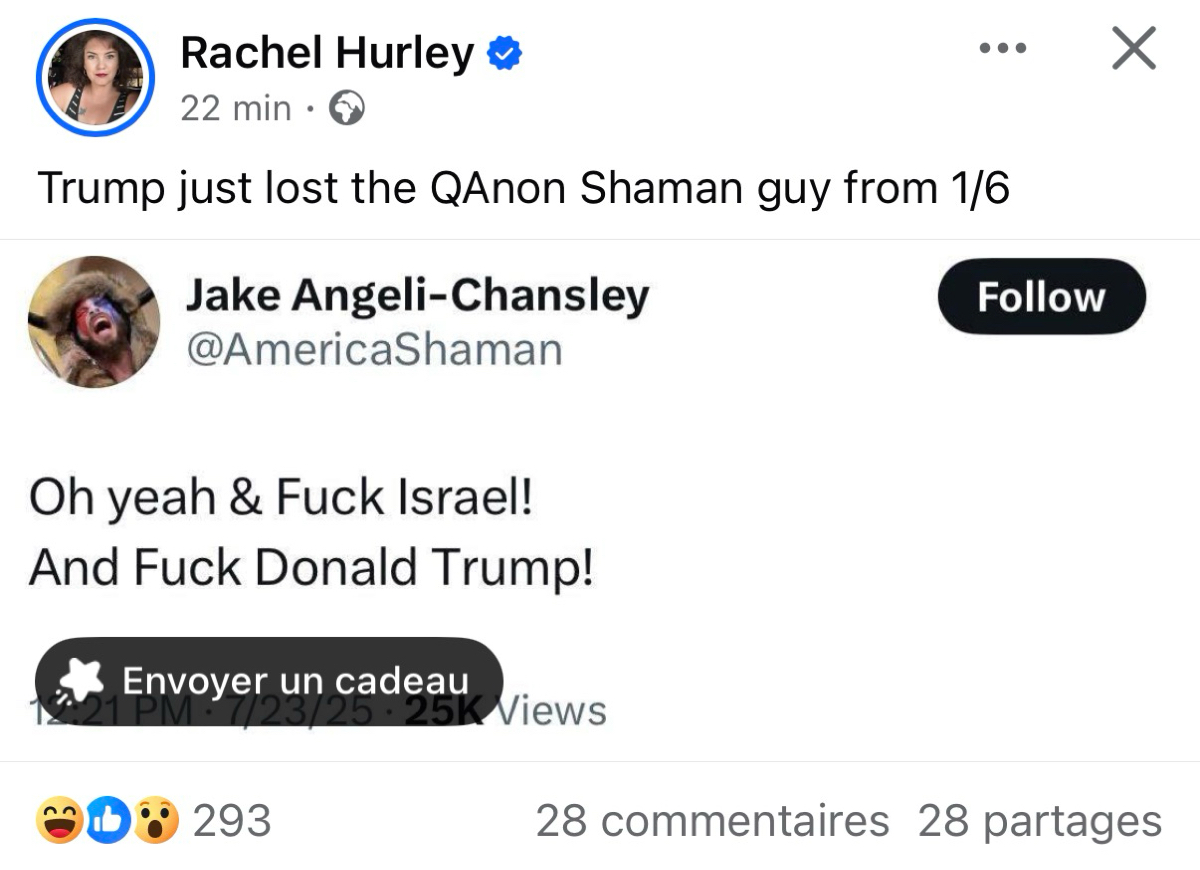Click the blue verified badge

pos(504,54)
